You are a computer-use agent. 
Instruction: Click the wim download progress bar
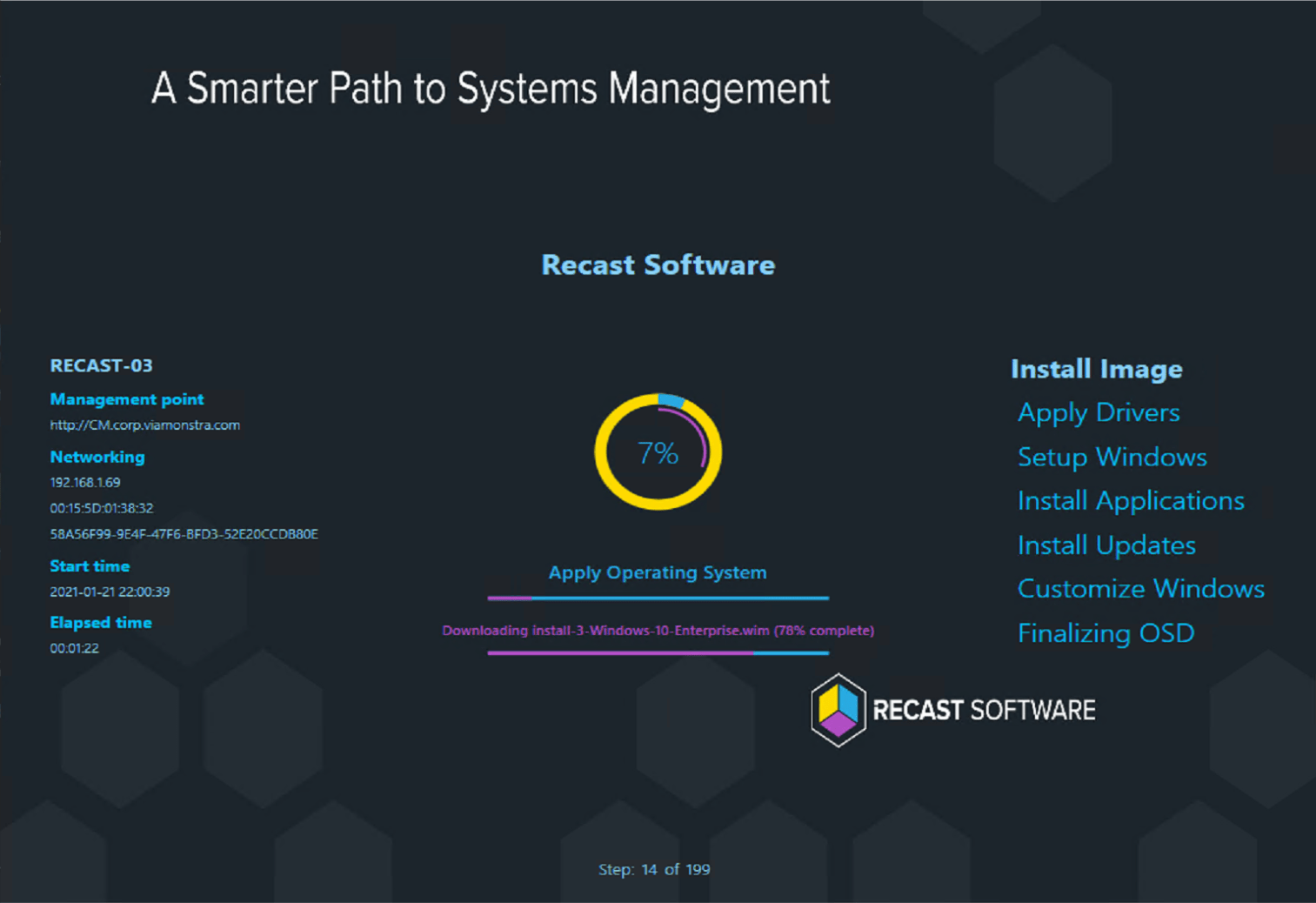click(x=658, y=652)
